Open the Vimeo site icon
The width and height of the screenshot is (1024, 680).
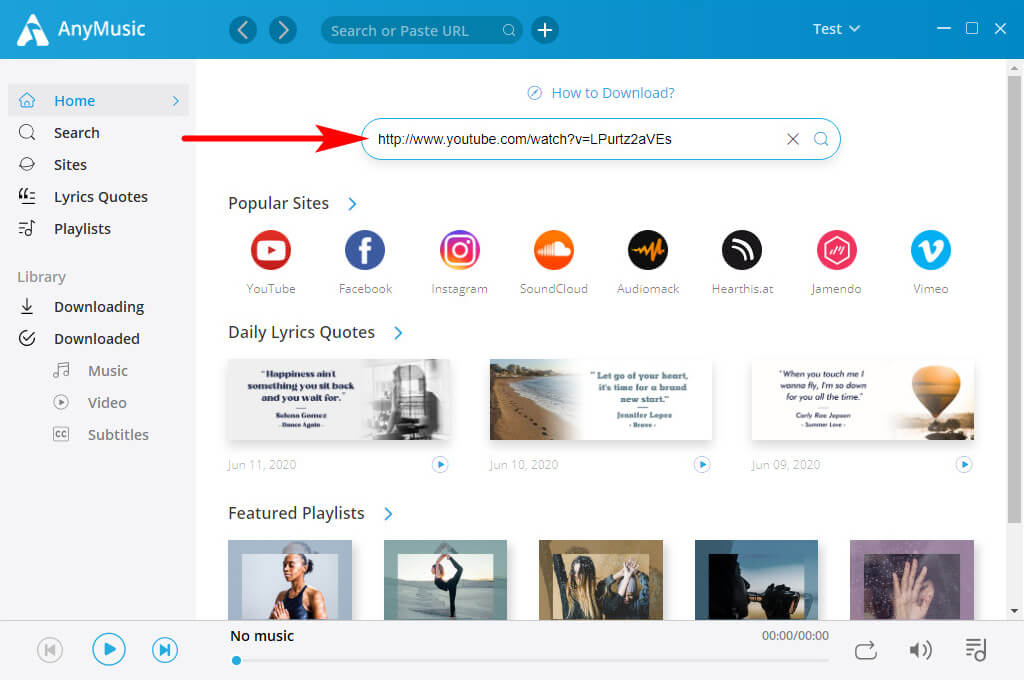click(930, 250)
